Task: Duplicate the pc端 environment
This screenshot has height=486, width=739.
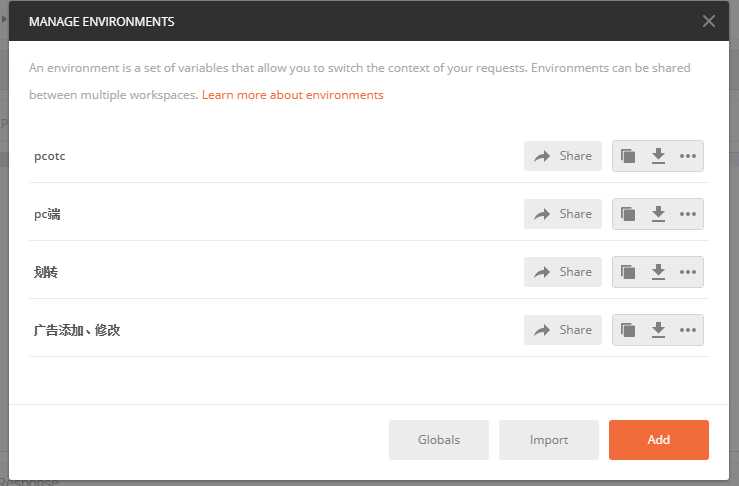Action: [628, 214]
